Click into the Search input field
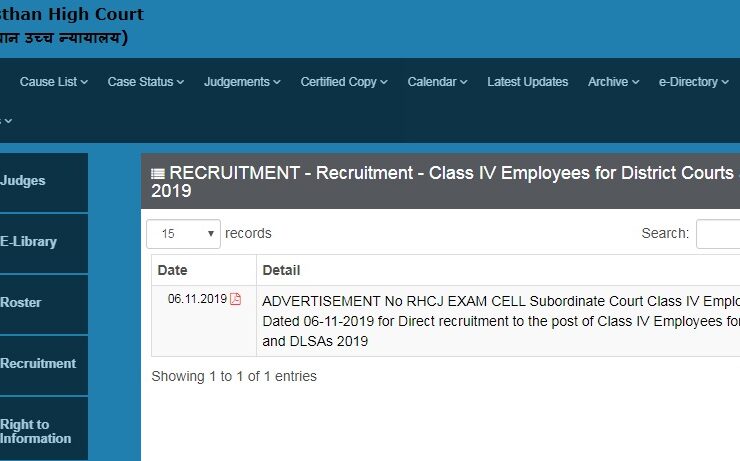Screen dimensions: 740x461 (x=718, y=234)
